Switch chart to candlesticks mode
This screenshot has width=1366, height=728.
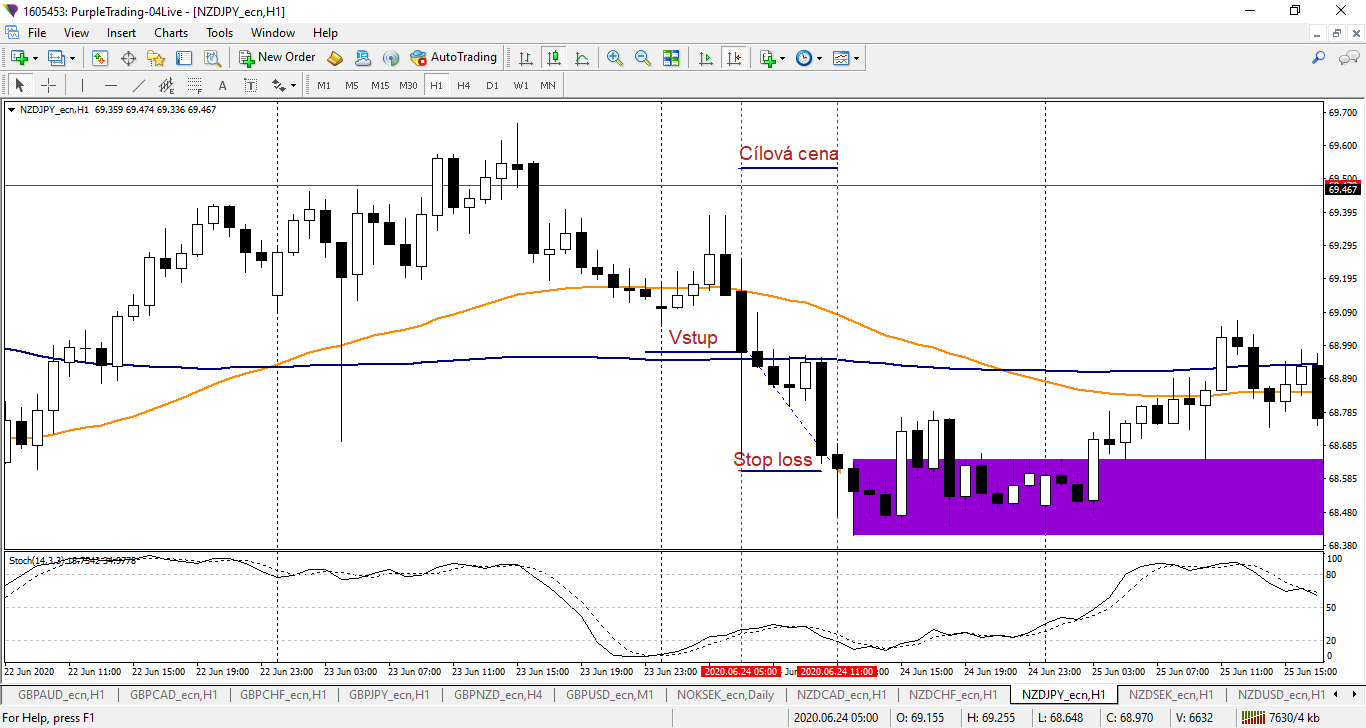click(x=554, y=58)
